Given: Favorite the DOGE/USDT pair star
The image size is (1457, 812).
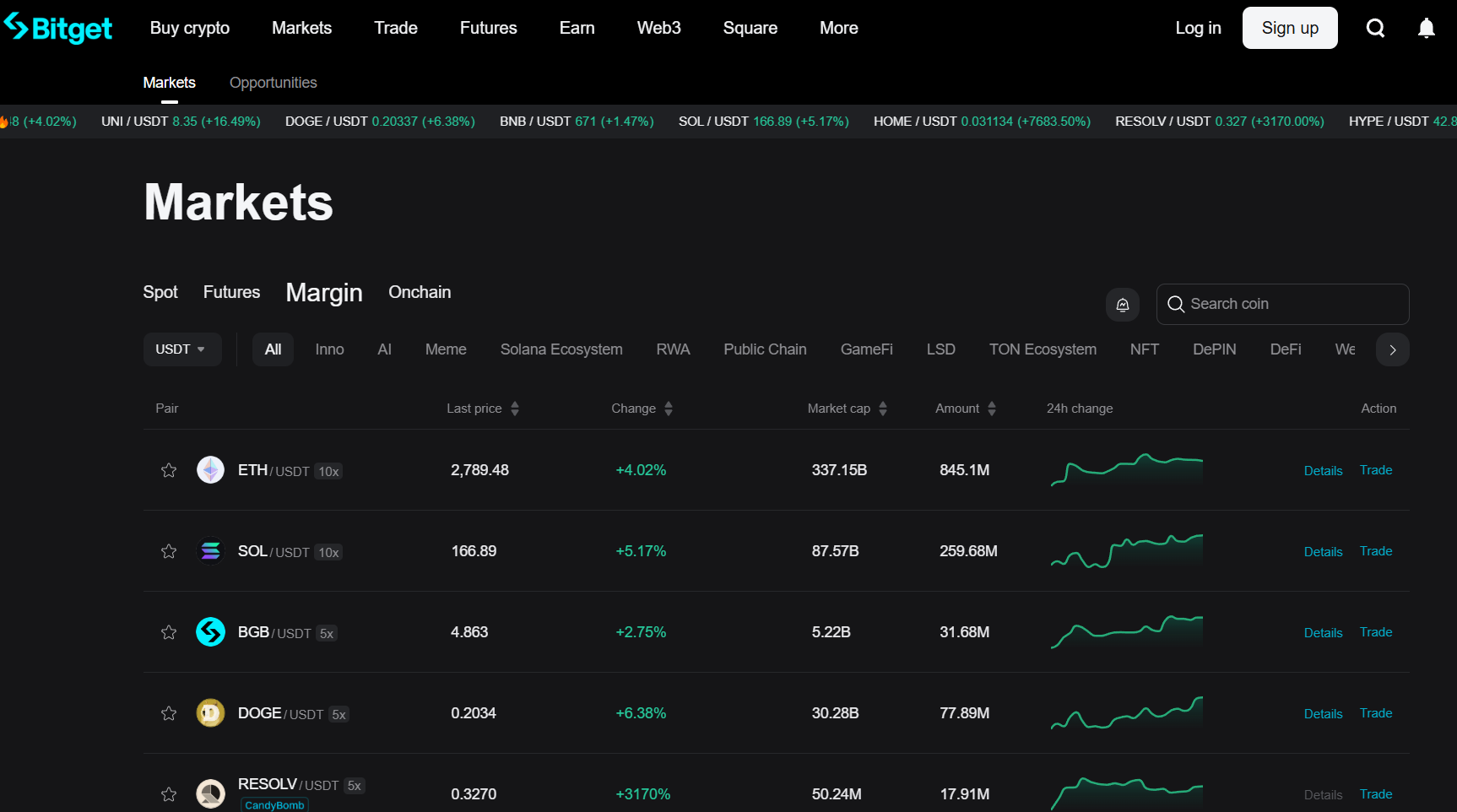Looking at the screenshot, I should (169, 713).
